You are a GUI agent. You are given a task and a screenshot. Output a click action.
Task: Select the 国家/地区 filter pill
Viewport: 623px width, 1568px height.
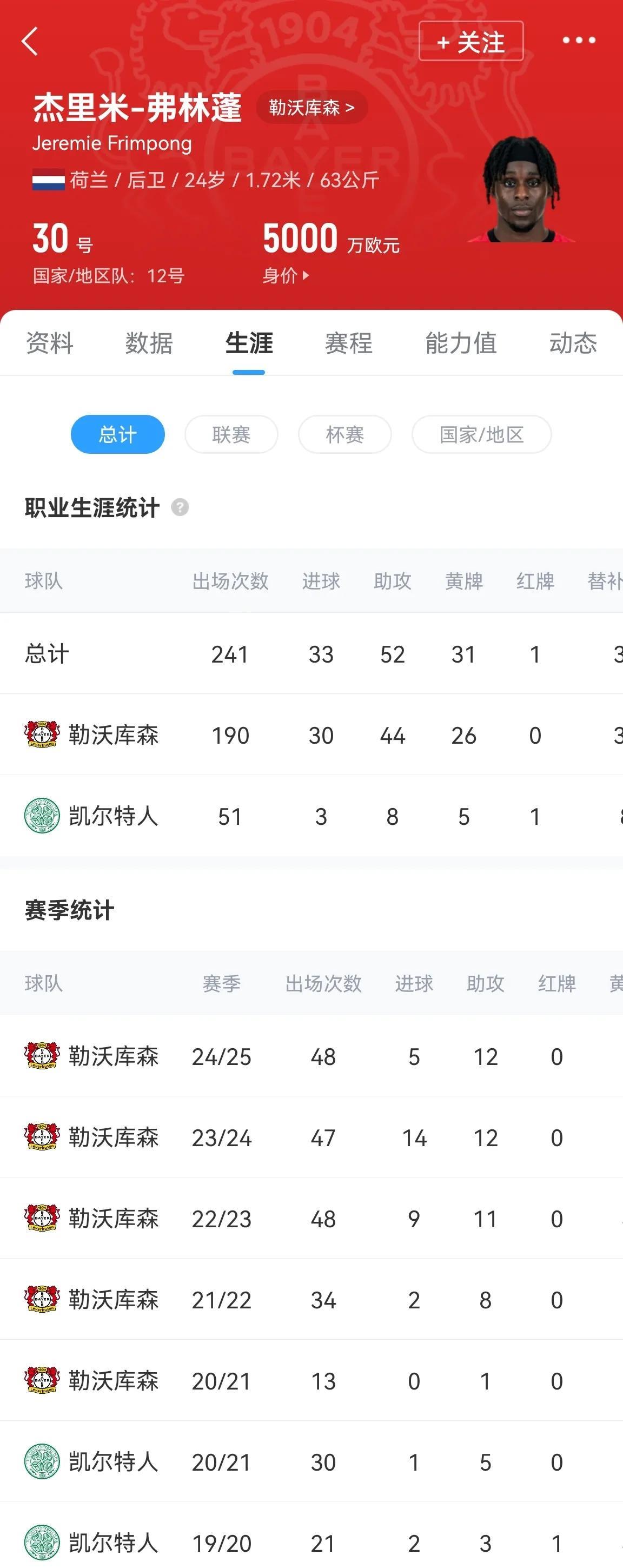coord(481,435)
